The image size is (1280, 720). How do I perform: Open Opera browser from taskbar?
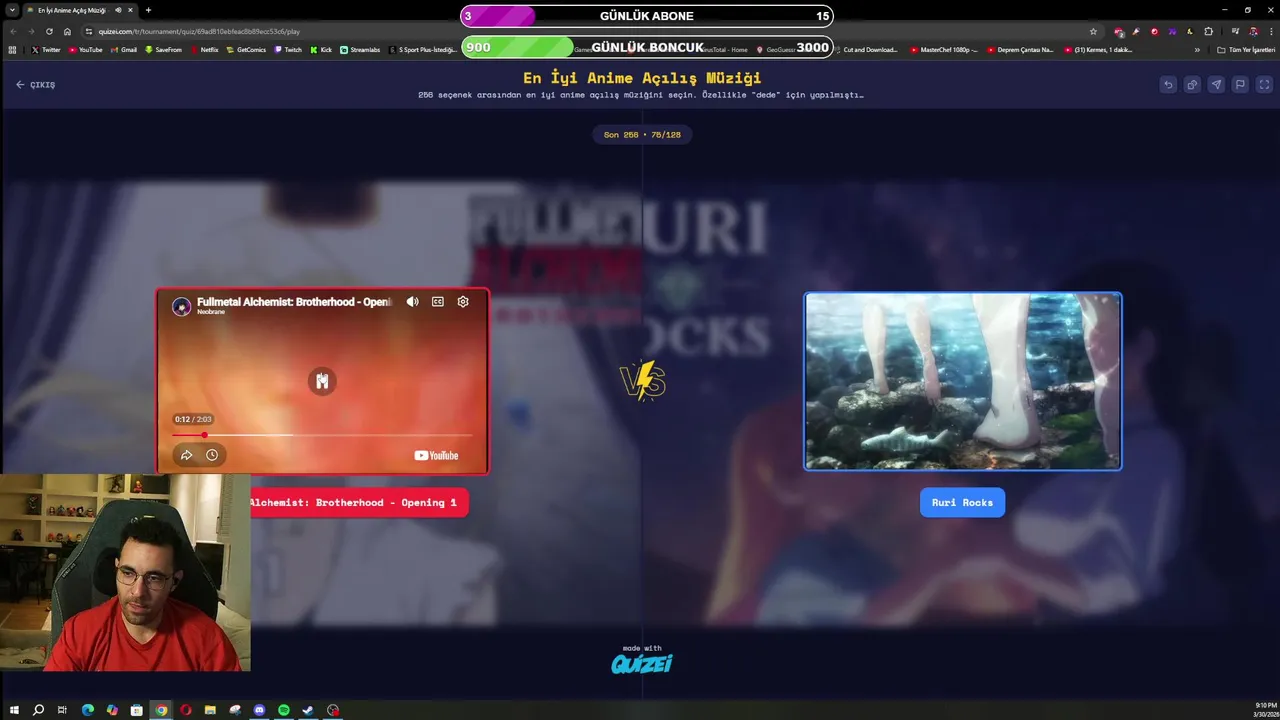pos(186,710)
